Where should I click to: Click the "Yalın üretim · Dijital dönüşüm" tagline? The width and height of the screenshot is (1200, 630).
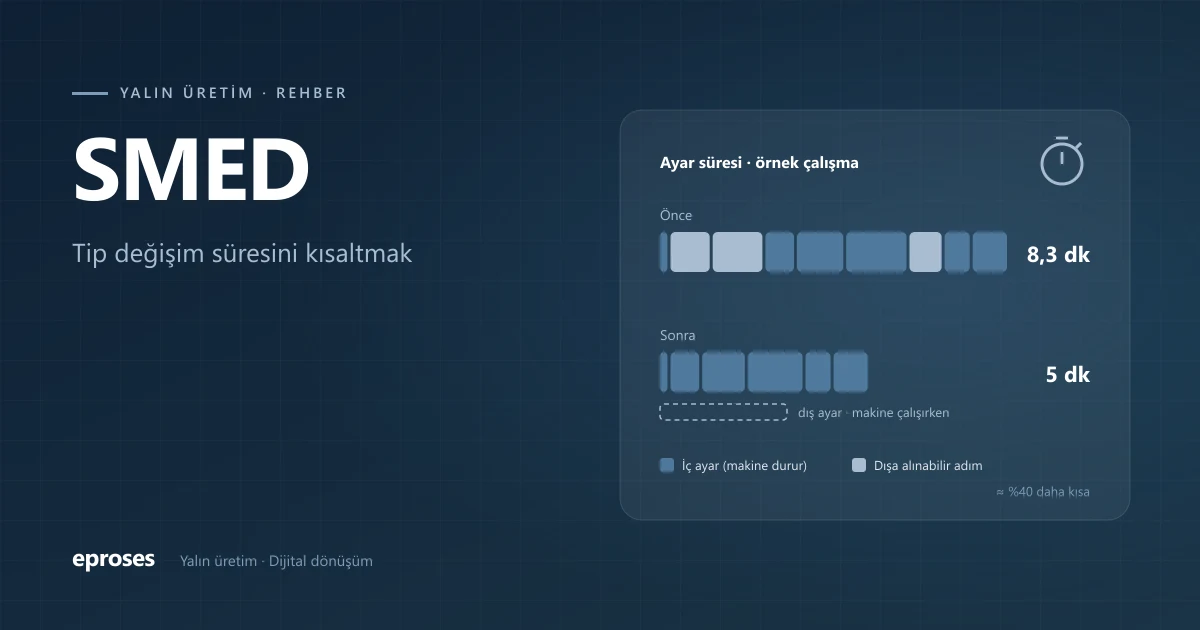tap(276, 561)
